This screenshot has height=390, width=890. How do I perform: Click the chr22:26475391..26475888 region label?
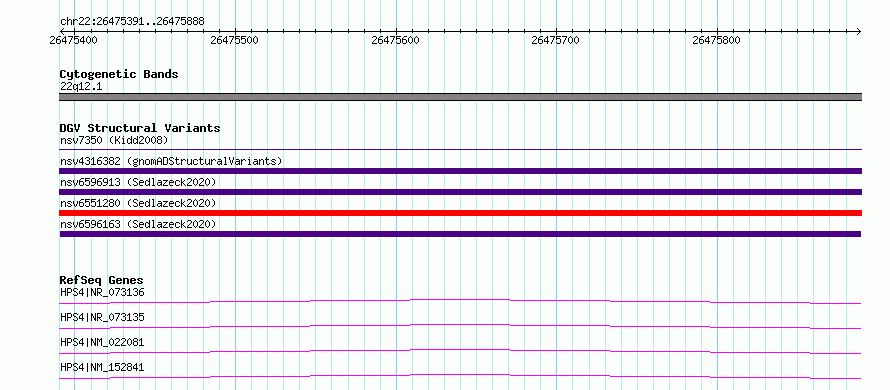(132, 22)
